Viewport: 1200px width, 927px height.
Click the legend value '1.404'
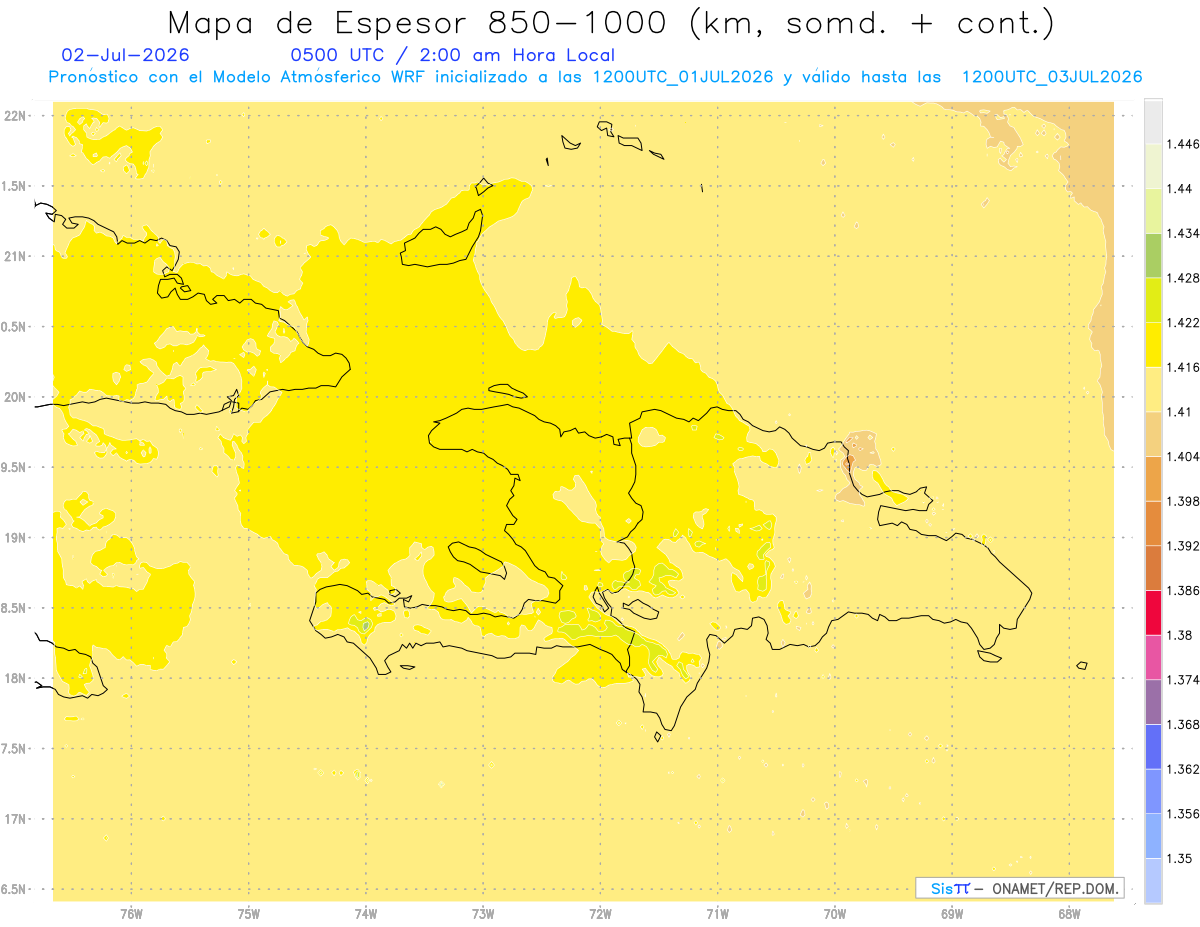tap(1183, 456)
